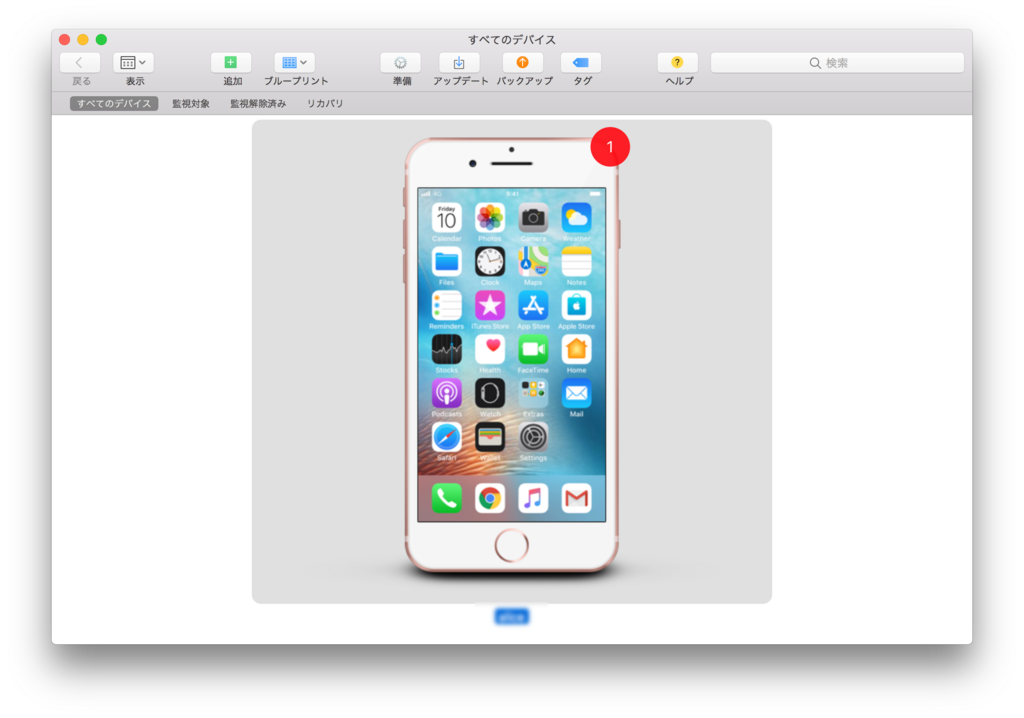Switch to the 監視解除済み tab
Viewport: 1024px width, 718px height.
(258, 103)
